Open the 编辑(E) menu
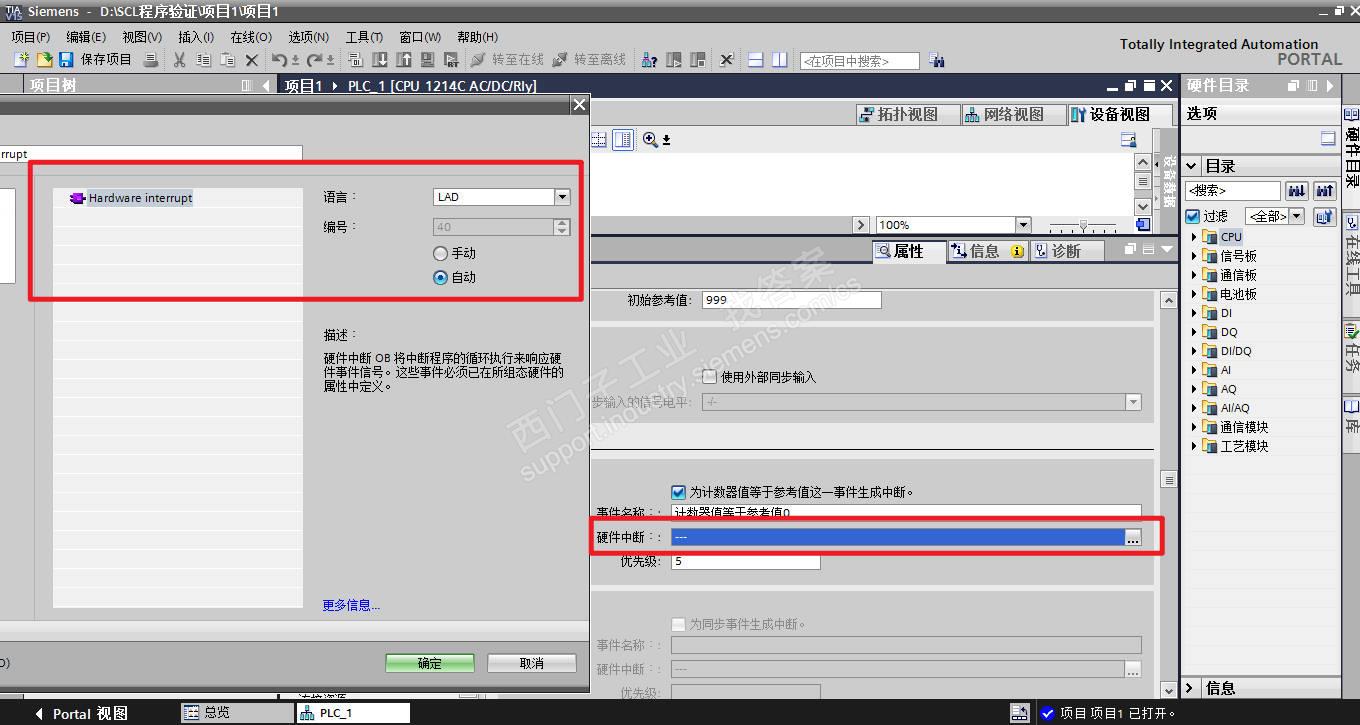Image resolution: width=1360 pixels, height=725 pixels. click(86, 37)
